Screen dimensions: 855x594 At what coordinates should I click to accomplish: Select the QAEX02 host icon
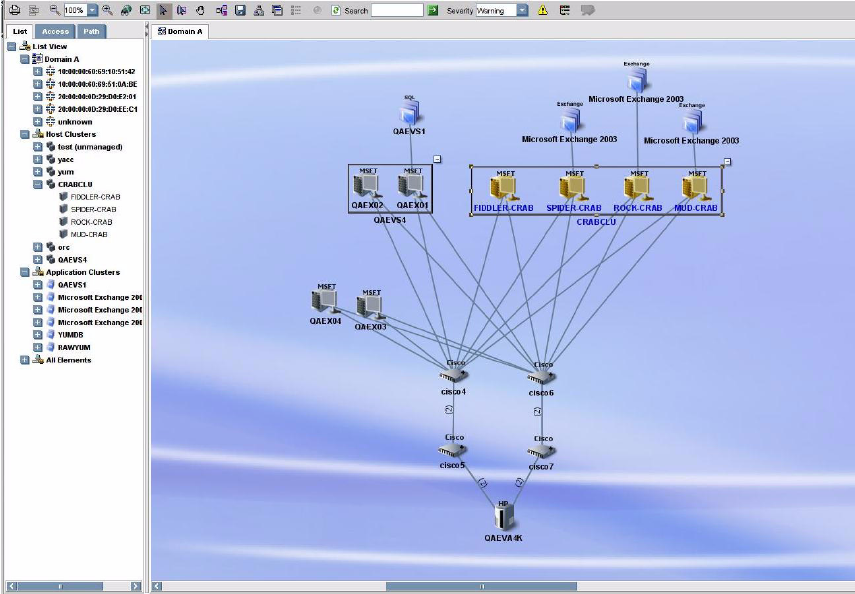(x=367, y=187)
